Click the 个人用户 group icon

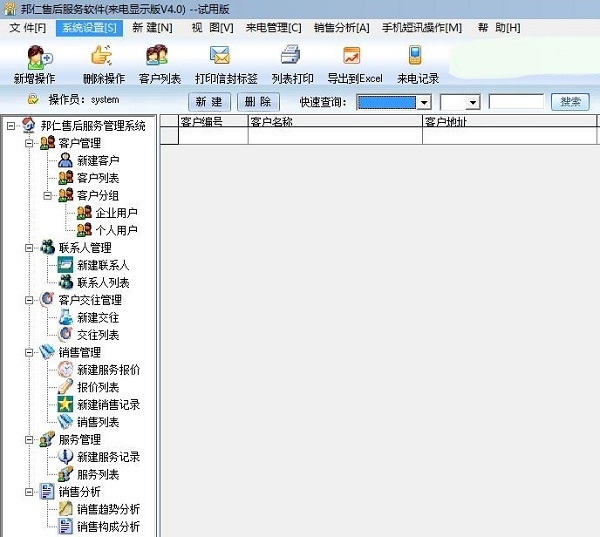click(84, 230)
